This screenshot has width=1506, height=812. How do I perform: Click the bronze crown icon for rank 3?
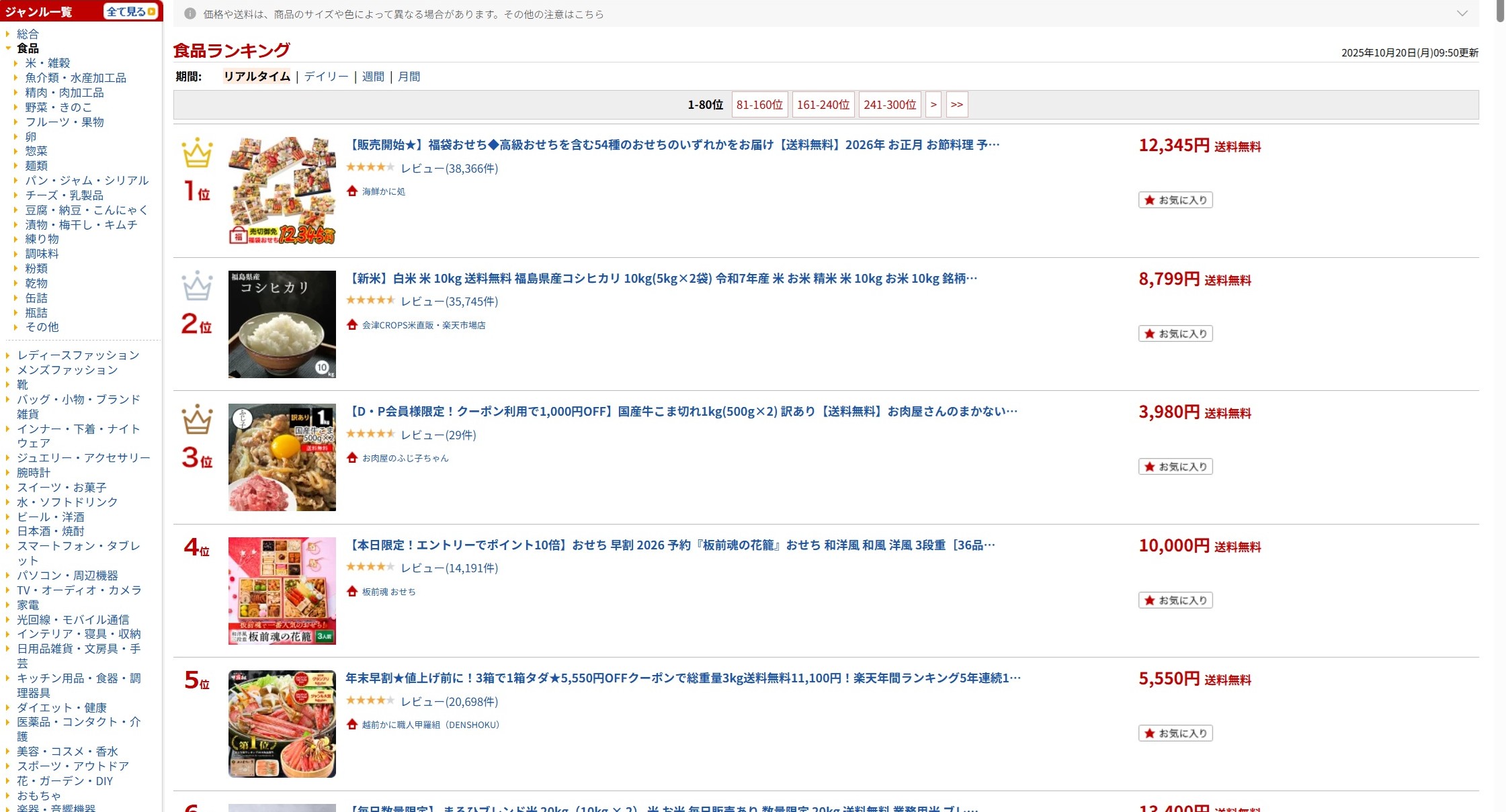point(197,420)
